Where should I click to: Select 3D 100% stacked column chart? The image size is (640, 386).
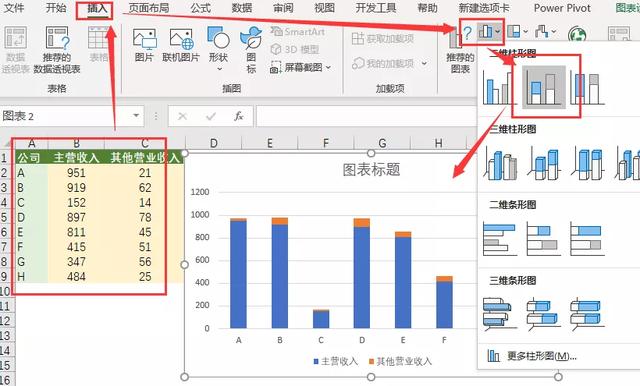[587, 163]
